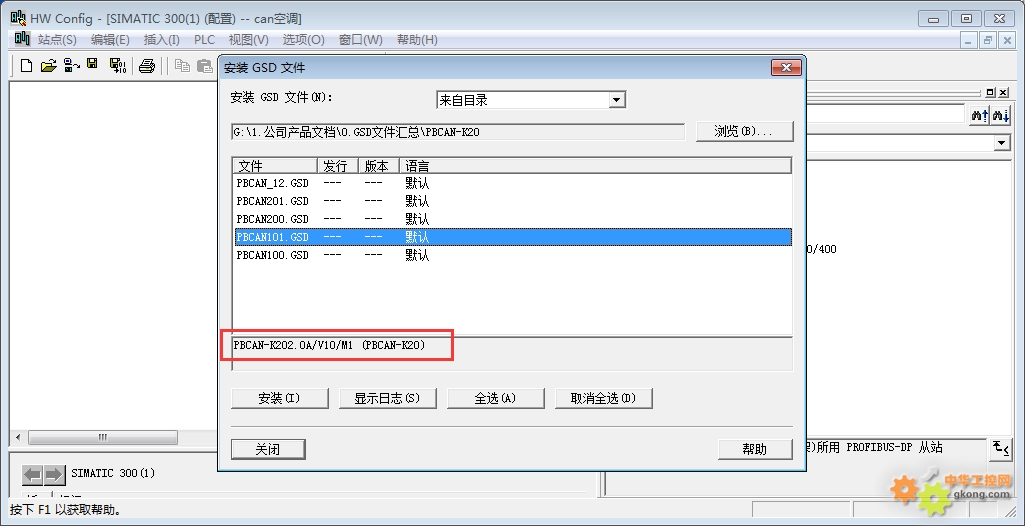Screen dimensions: 1025x526
Task: Open the 窗口(W) menu
Action: coord(360,40)
